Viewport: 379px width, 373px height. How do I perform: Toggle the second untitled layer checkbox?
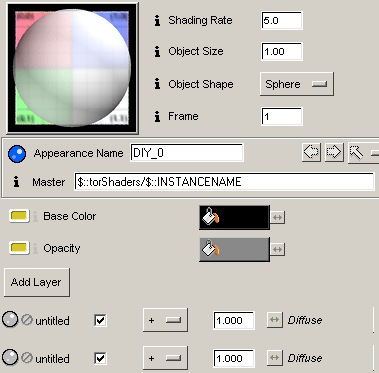point(100,359)
